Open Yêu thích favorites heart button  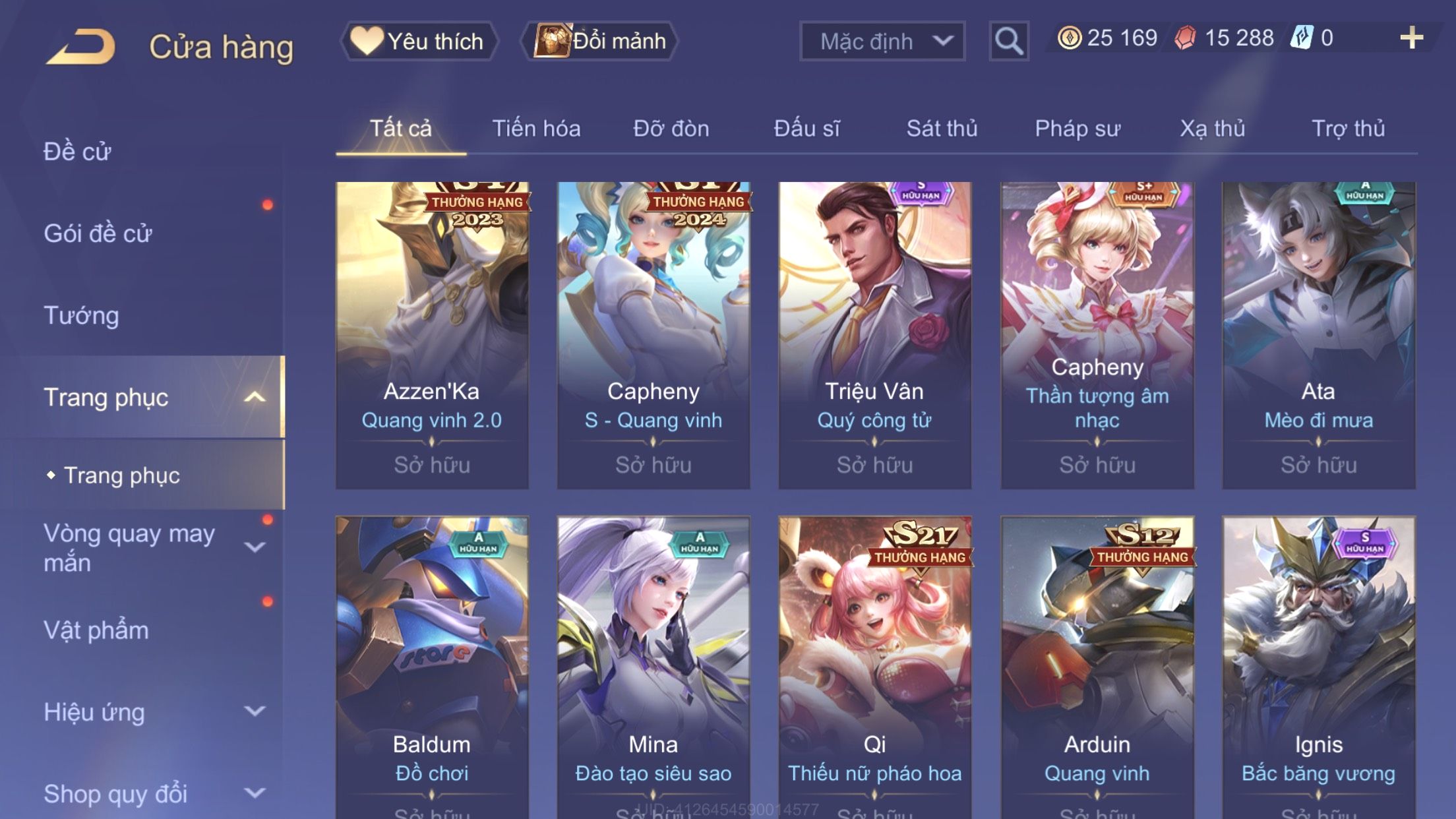click(x=419, y=41)
